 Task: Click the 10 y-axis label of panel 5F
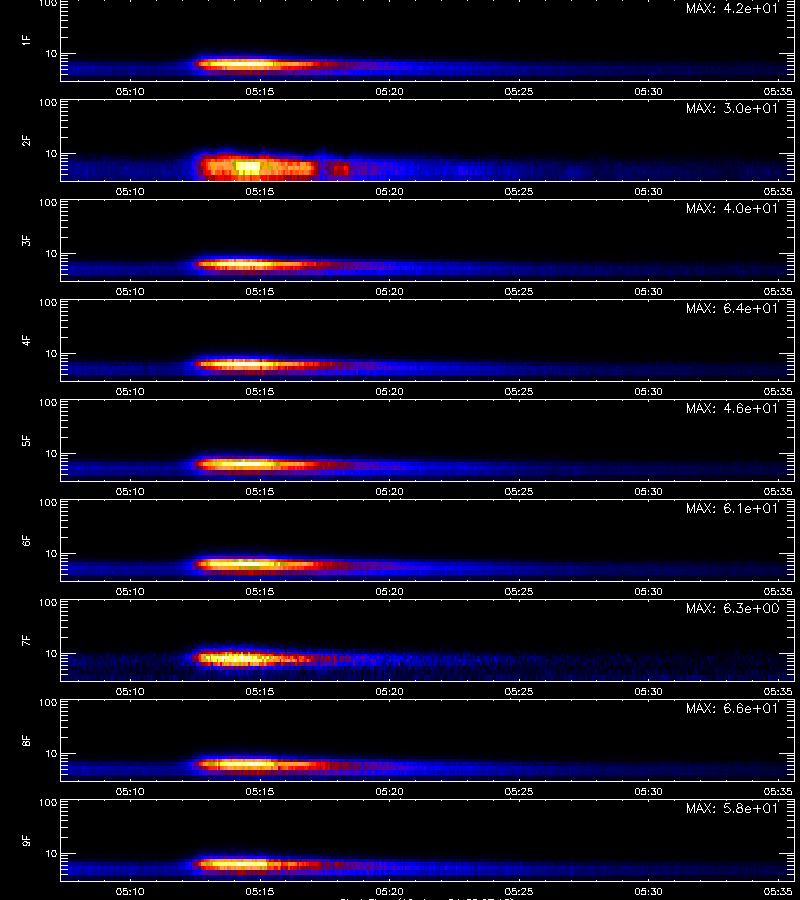point(51,453)
